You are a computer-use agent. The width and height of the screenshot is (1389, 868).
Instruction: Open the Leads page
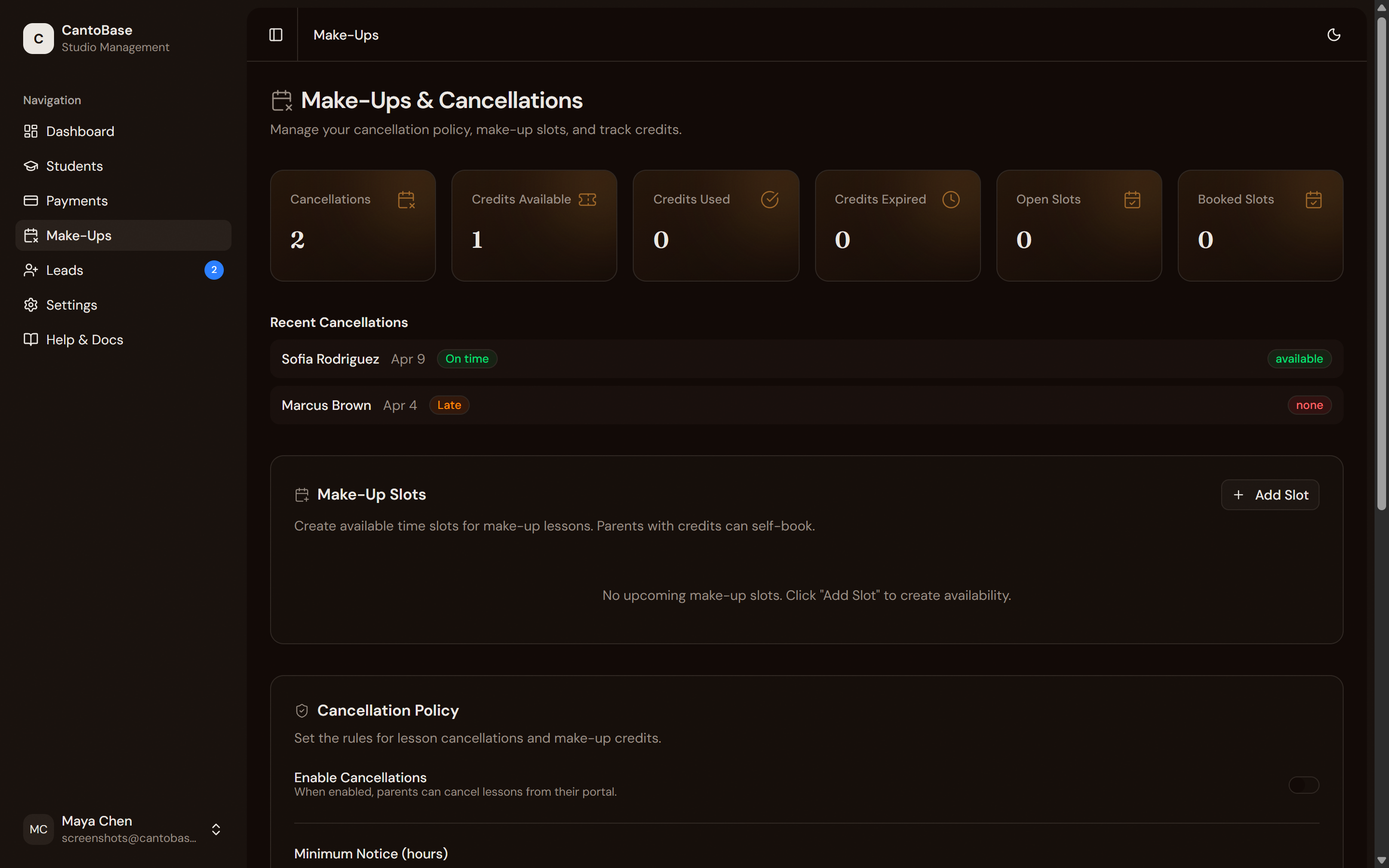coord(123,270)
